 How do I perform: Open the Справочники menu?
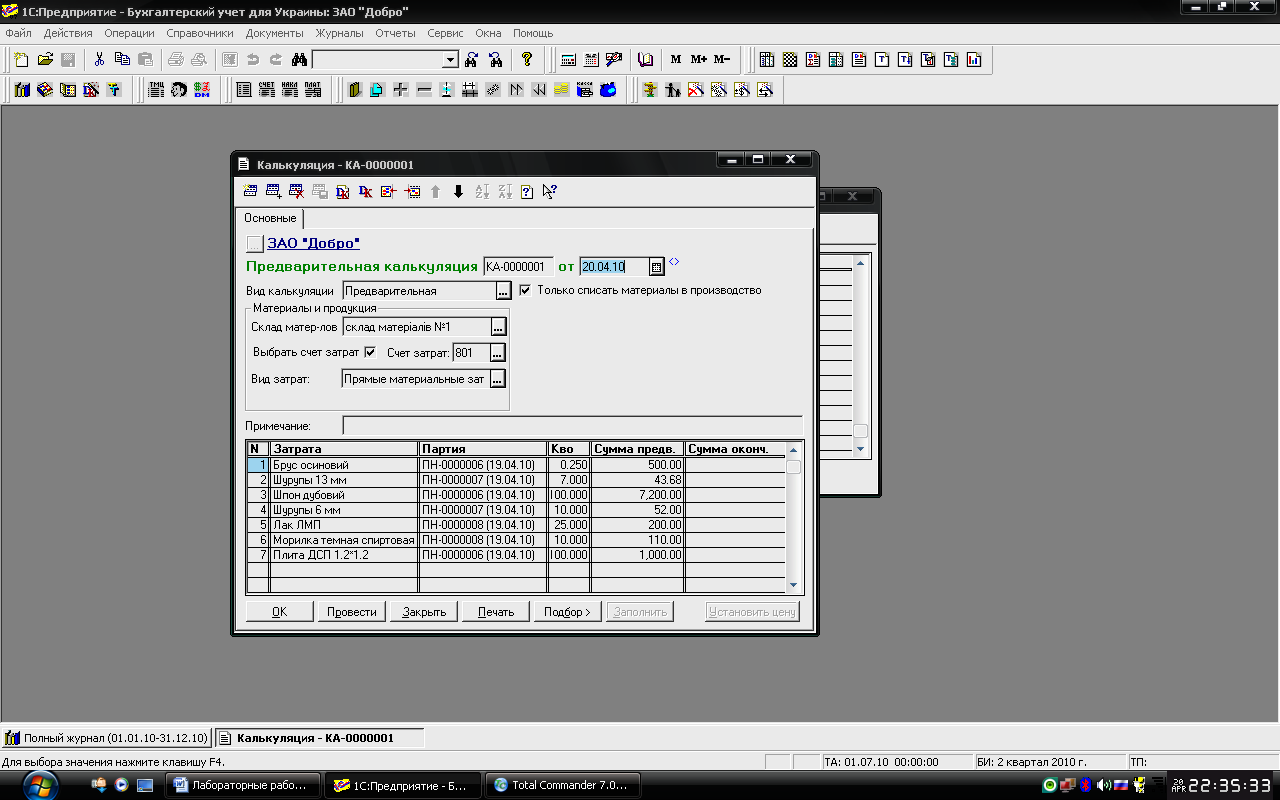pos(200,33)
